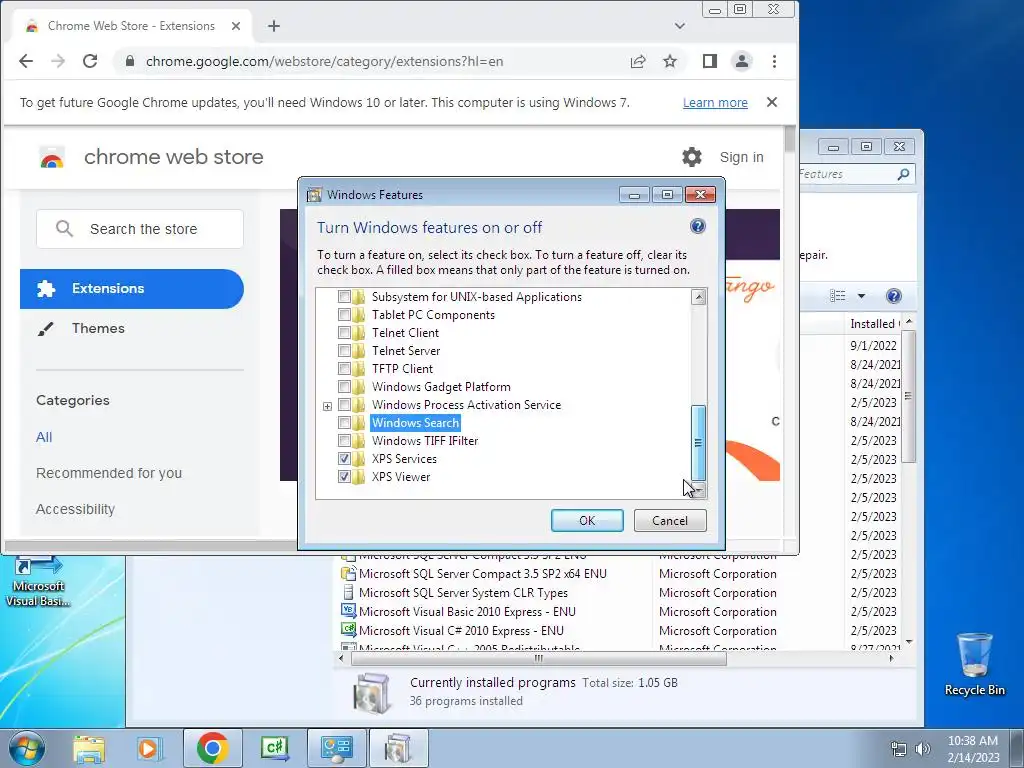This screenshot has width=1024, height=768.
Task: Click the Windows Features list scroll thumb
Action: (x=698, y=443)
